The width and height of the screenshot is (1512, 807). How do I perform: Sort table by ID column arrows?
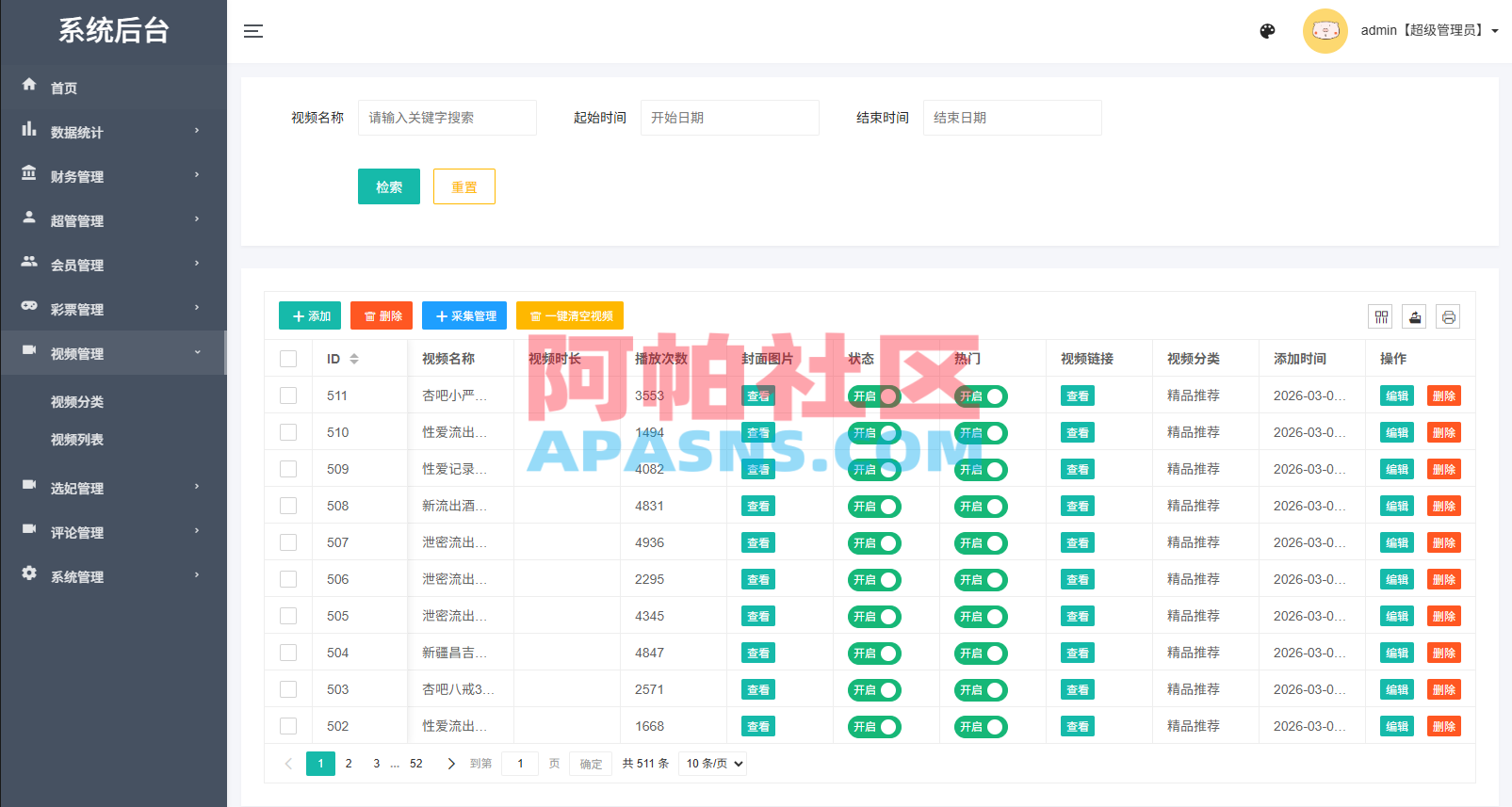click(354, 359)
